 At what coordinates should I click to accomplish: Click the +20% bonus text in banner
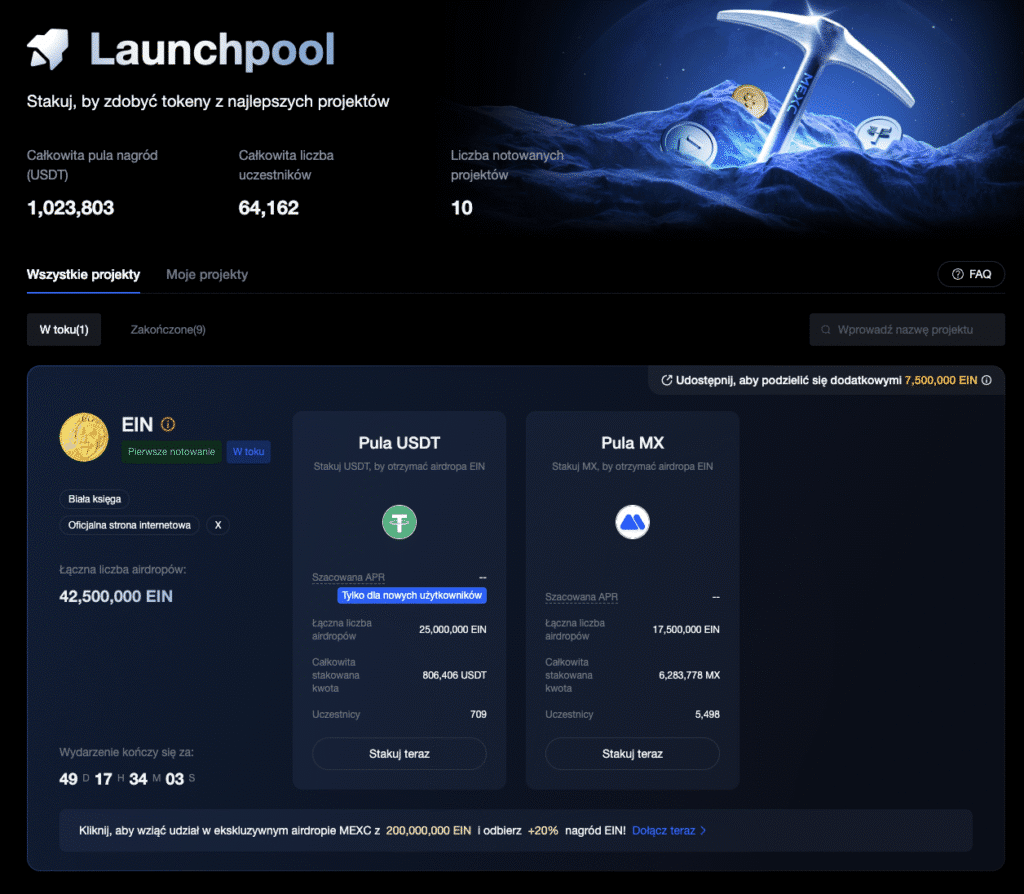[x=543, y=831]
